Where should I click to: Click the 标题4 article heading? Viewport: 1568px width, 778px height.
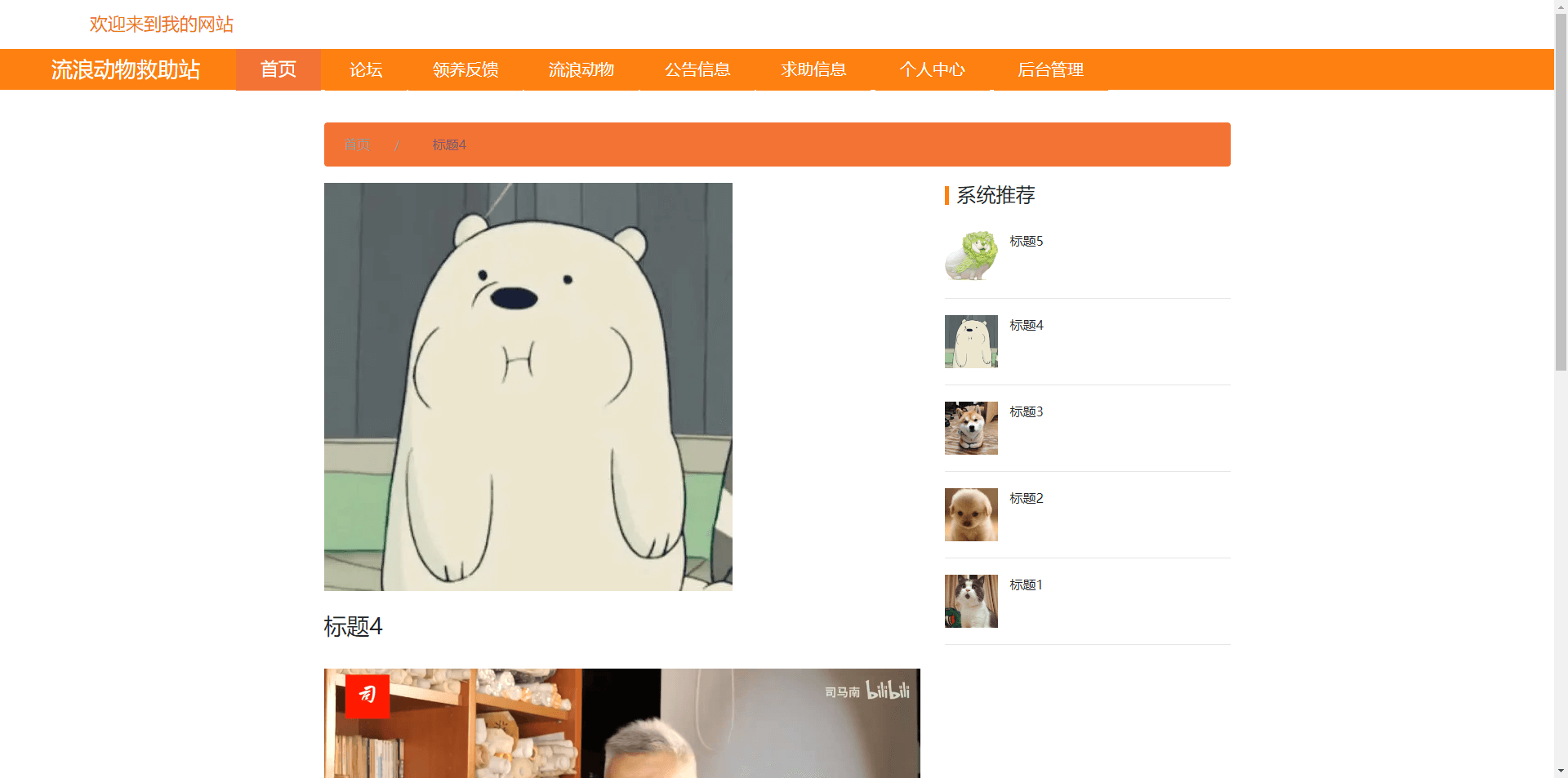tap(353, 626)
